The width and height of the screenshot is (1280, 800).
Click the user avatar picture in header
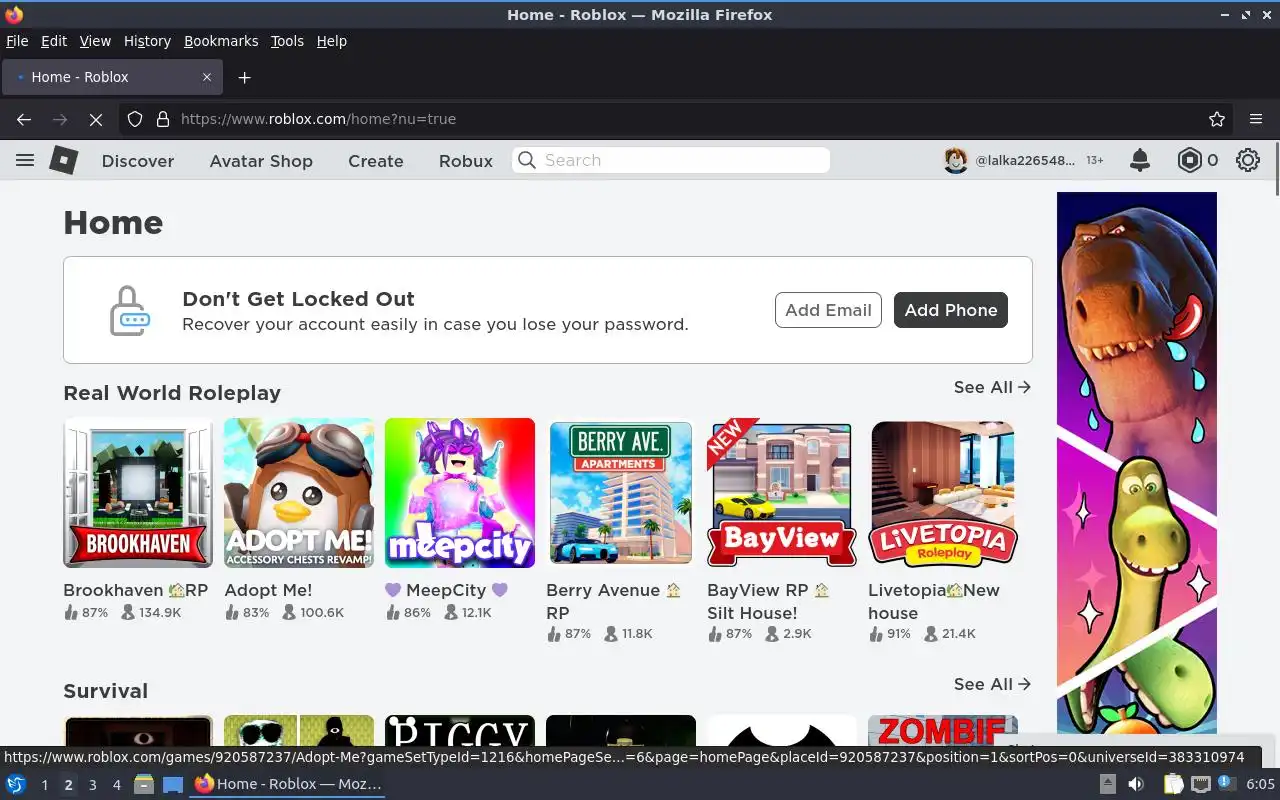click(956, 160)
